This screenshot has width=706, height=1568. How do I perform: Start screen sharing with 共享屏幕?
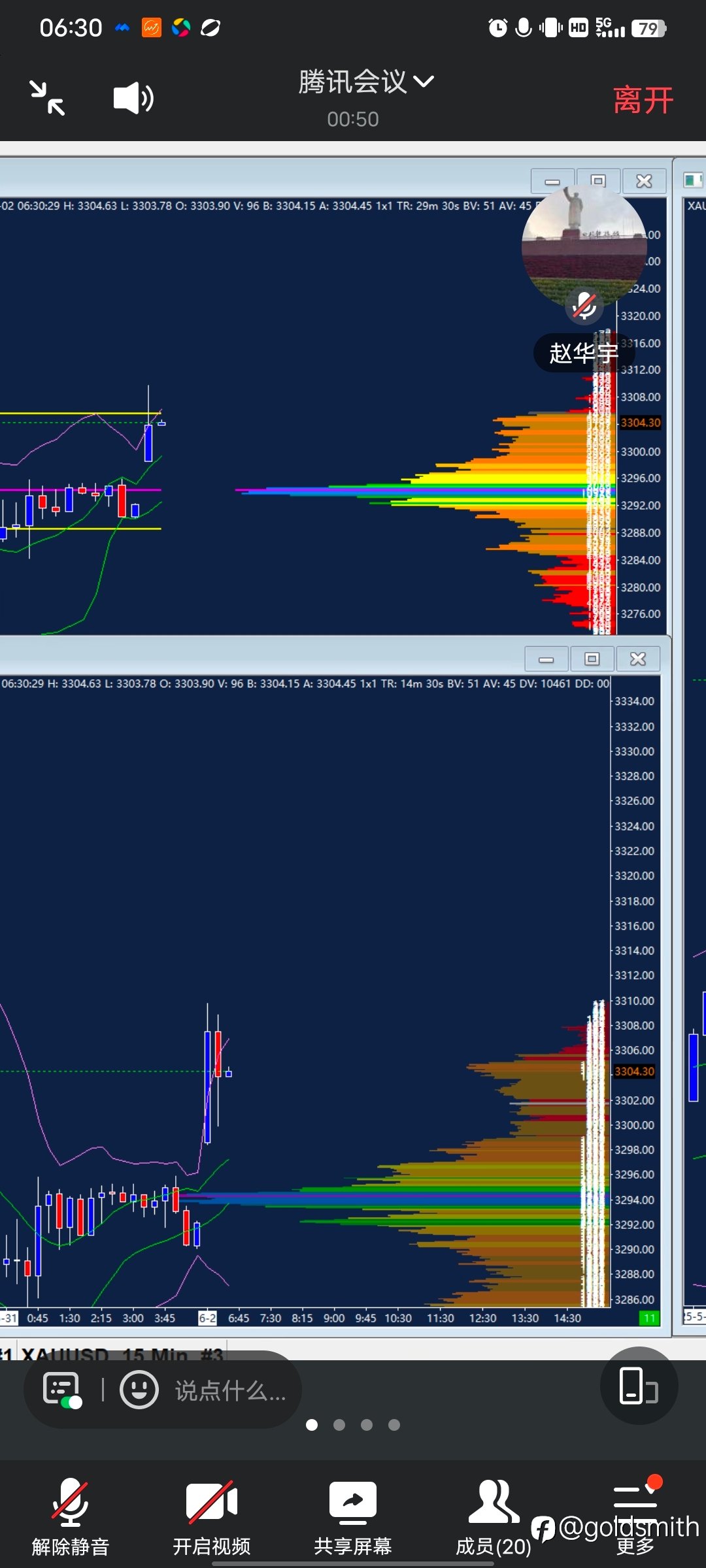coord(353,1517)
